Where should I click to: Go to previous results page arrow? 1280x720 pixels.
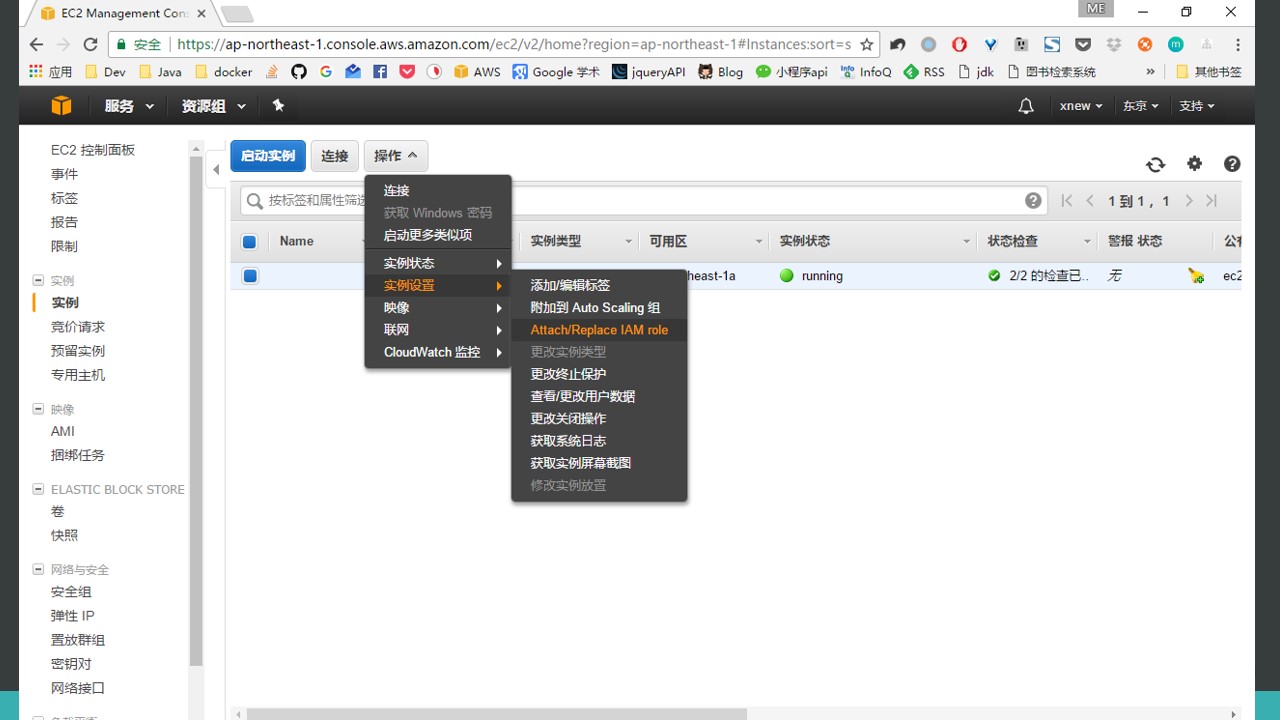coord(1090,201)
